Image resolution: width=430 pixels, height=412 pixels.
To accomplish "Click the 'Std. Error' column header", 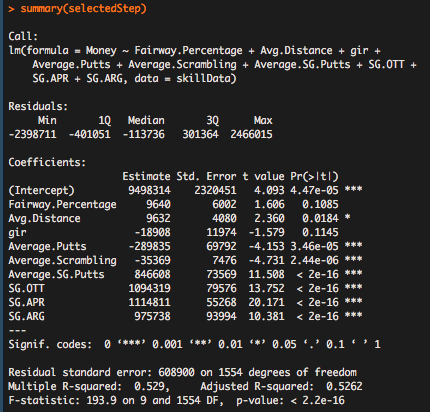I will [x=206, y=176].
